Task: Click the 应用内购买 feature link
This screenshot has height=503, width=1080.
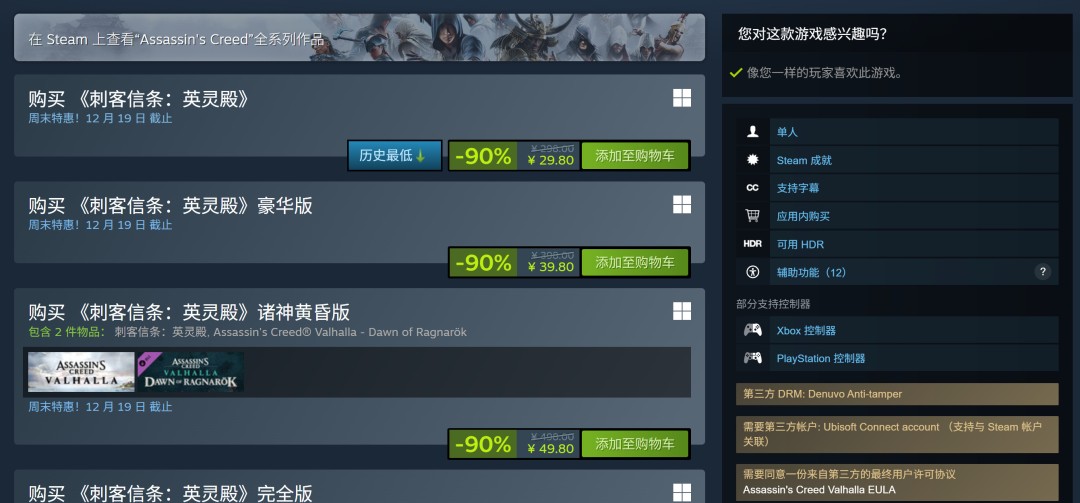Action: click(x=803, y=216)
